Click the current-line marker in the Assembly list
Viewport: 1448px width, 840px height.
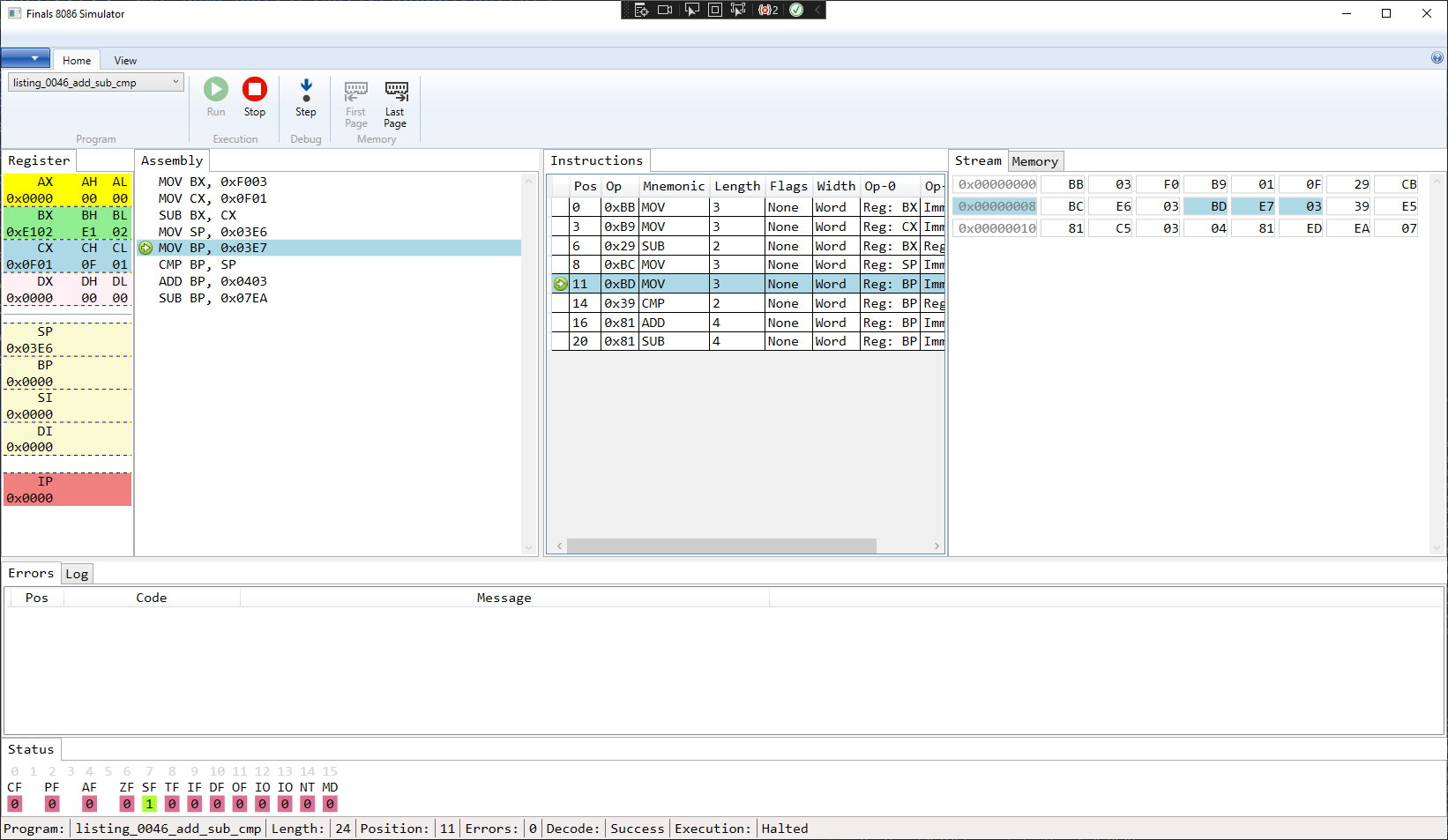[x=146, y=249]
